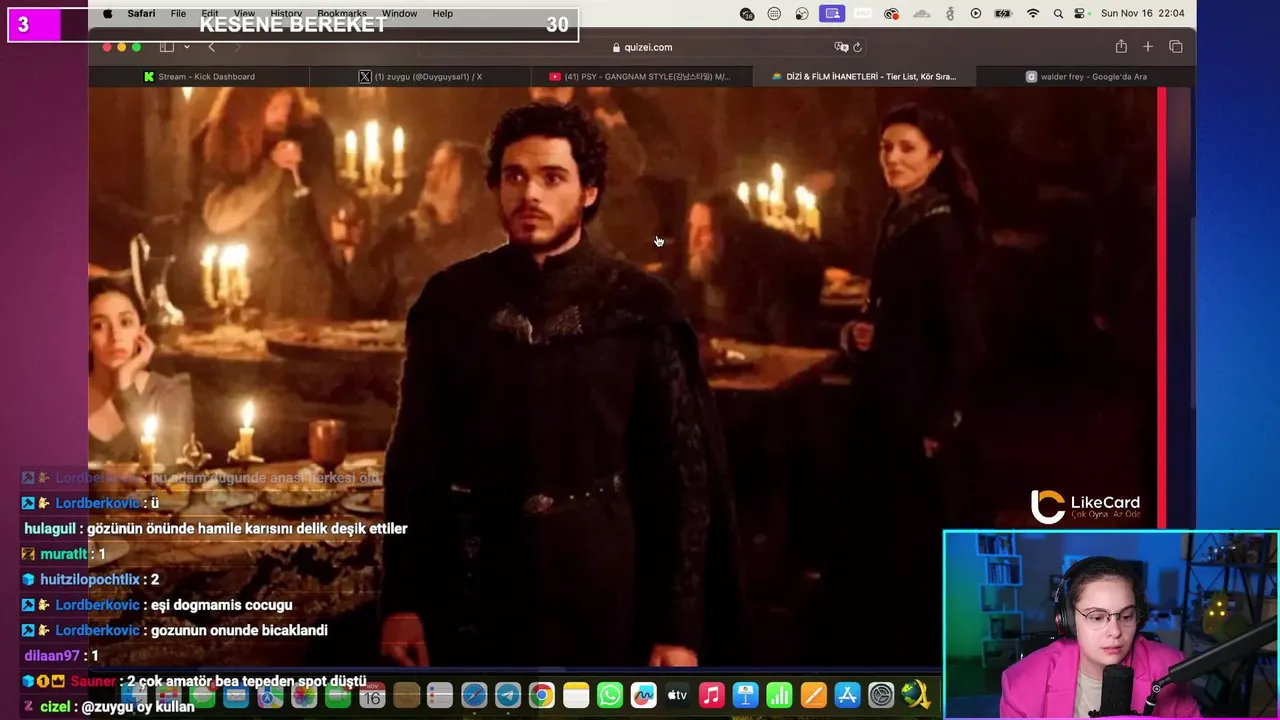This screenshot has width=1280, height=720.
Task: Select the DİZİ & FİLM İHANETLERİ tab
Action: [863, 76]
